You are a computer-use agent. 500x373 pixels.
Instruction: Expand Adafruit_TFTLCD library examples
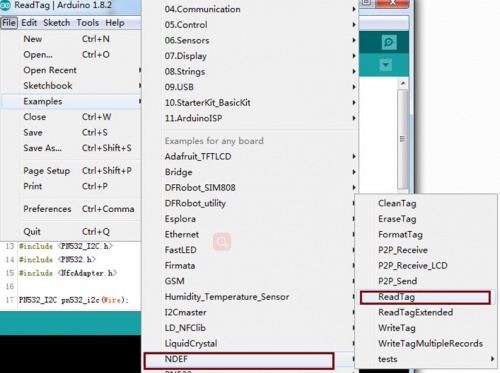click(x=251, y=156)
